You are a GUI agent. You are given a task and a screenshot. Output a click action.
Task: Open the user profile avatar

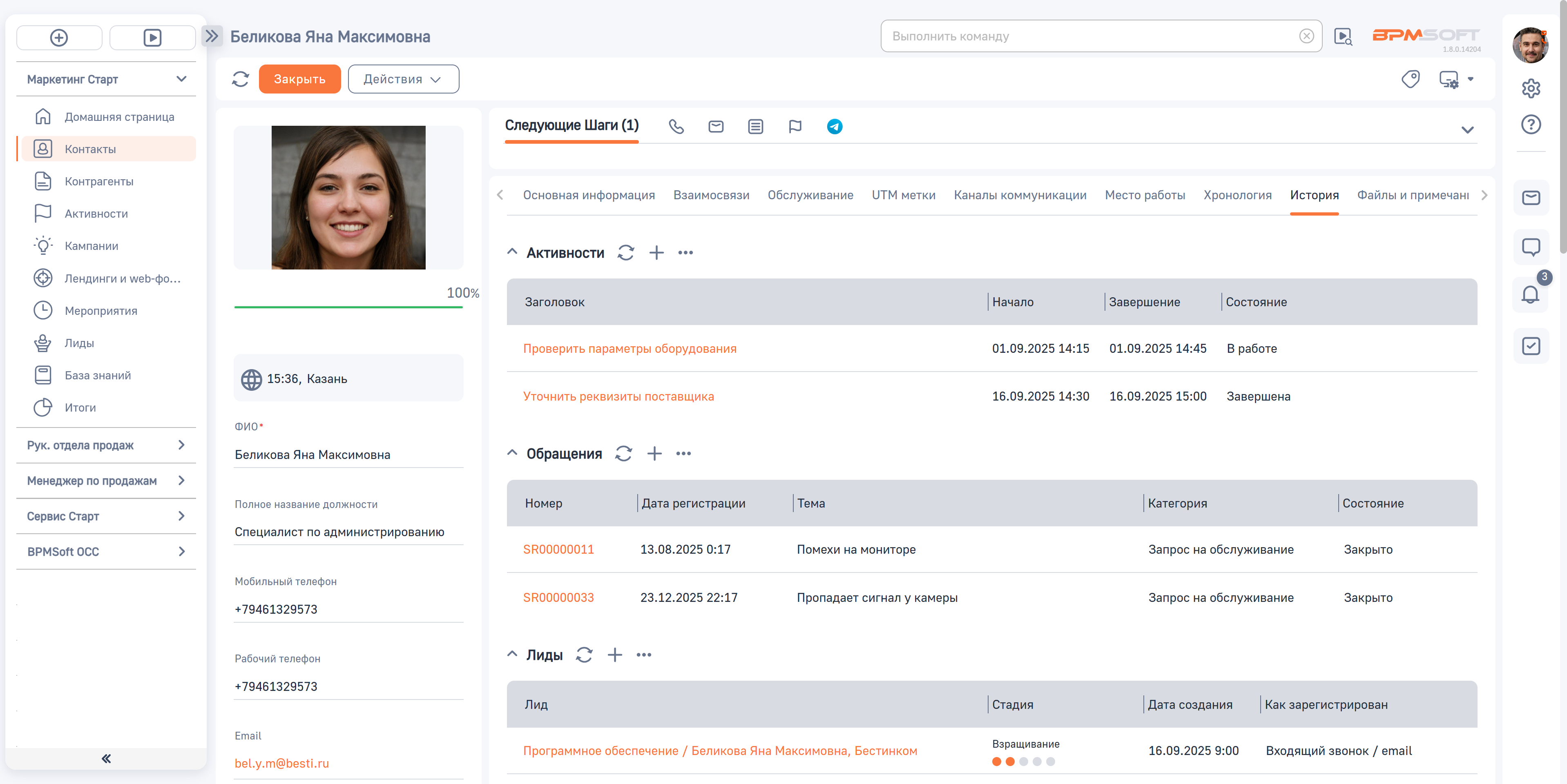[1531, 45]
